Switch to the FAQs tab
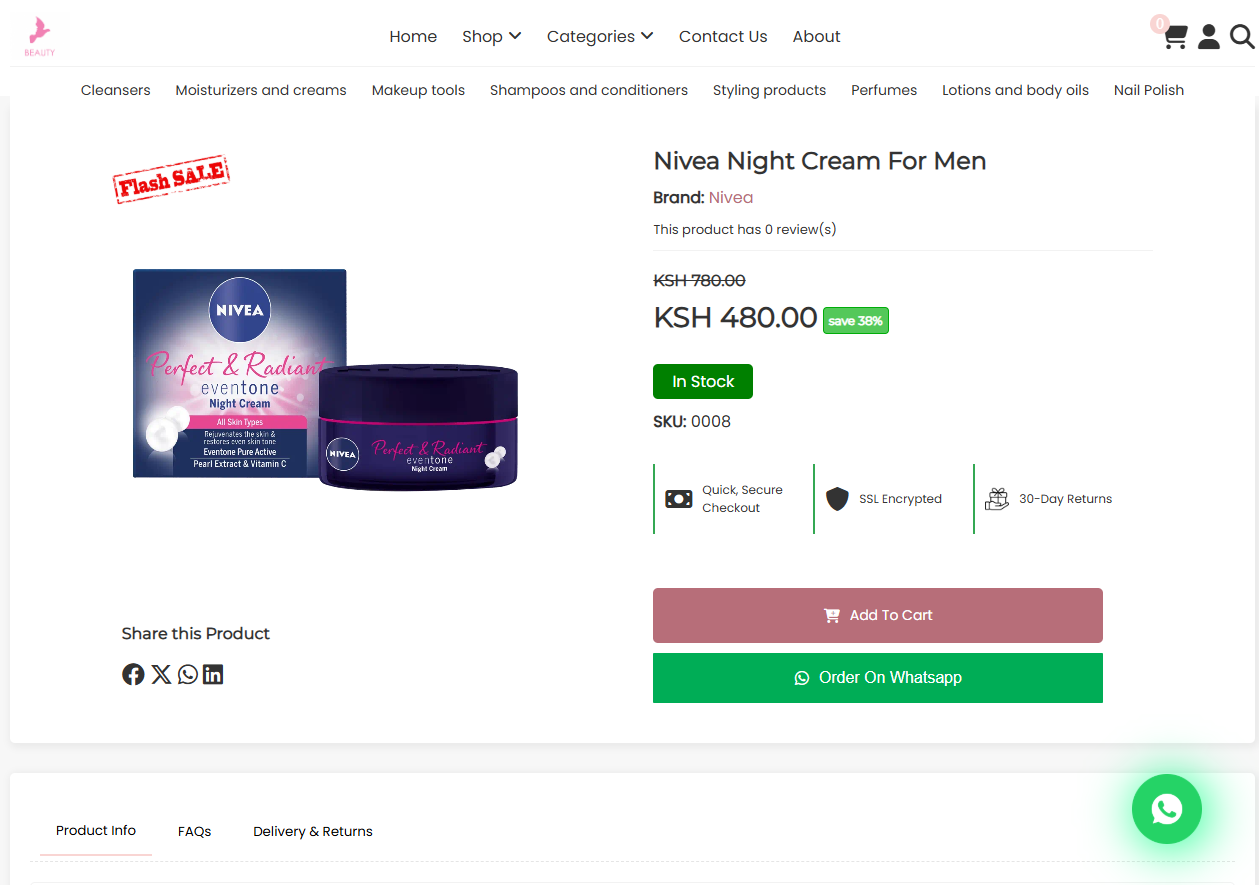The height and width of the screenshot is (885, 1259). coord(194,831)
